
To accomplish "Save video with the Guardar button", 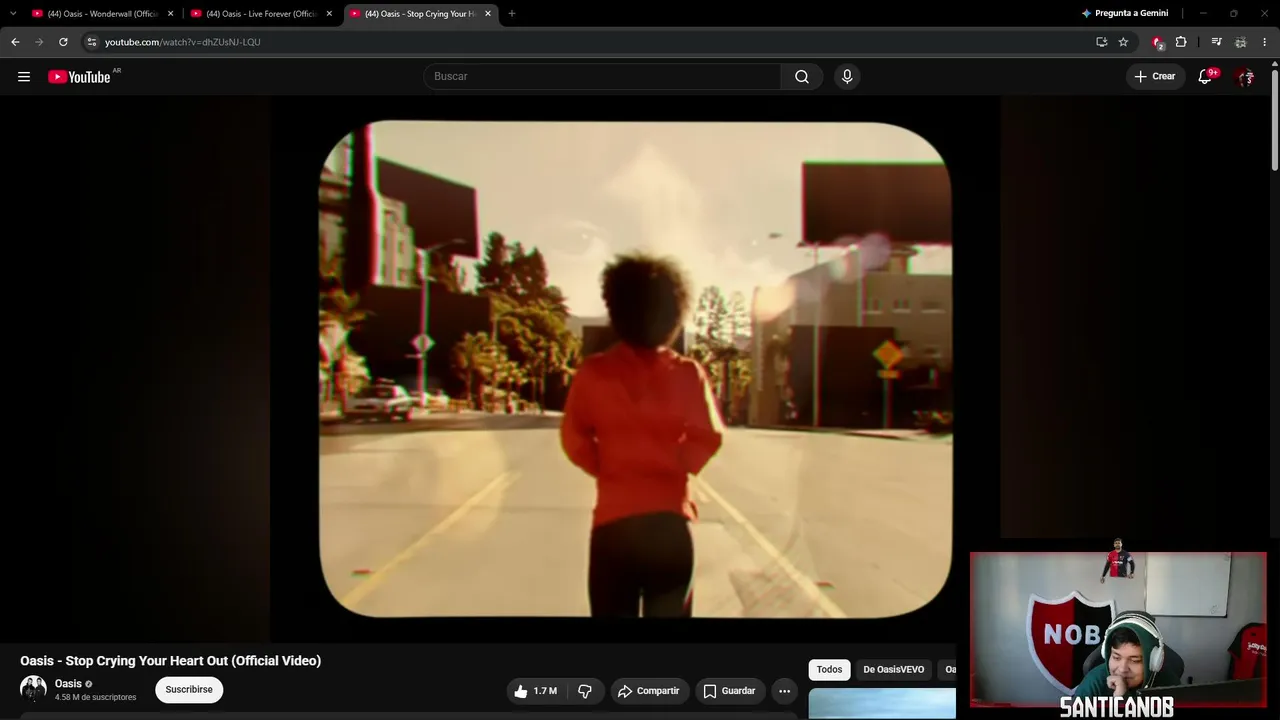I will point(730,691).
